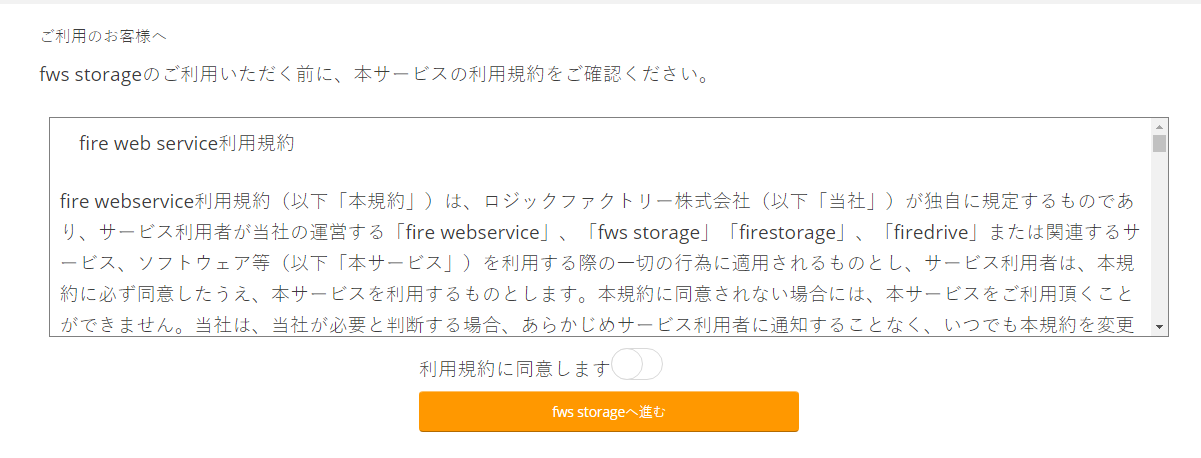Click the 利用規約に同意します label
Image resolution: width=1201 pixels, height=458 pixels.
click(x=514, y=369)
